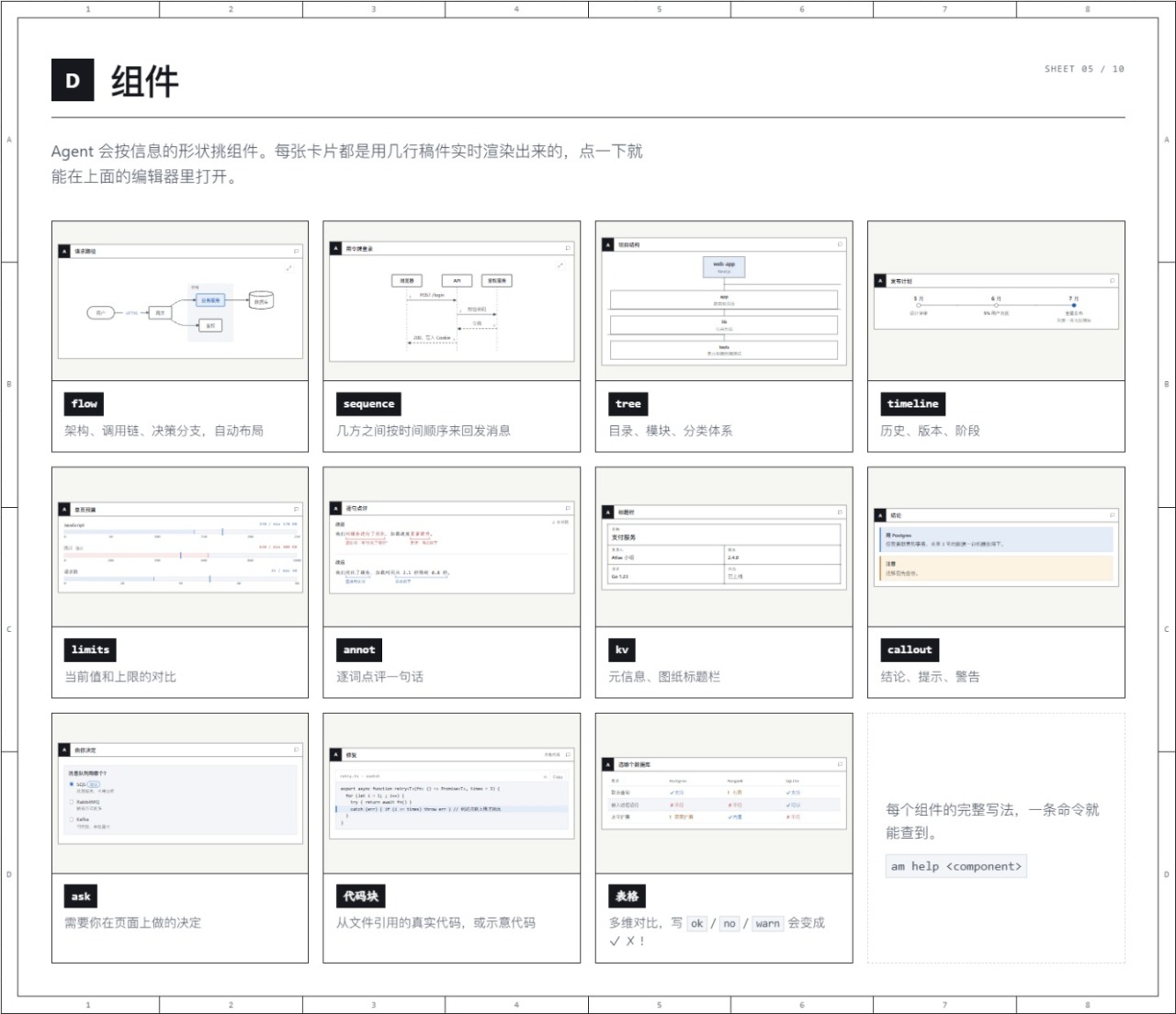Click the comment icon in the kv preview
Viewport: 1176px width, 1014px height.
(x=840, y=512)
